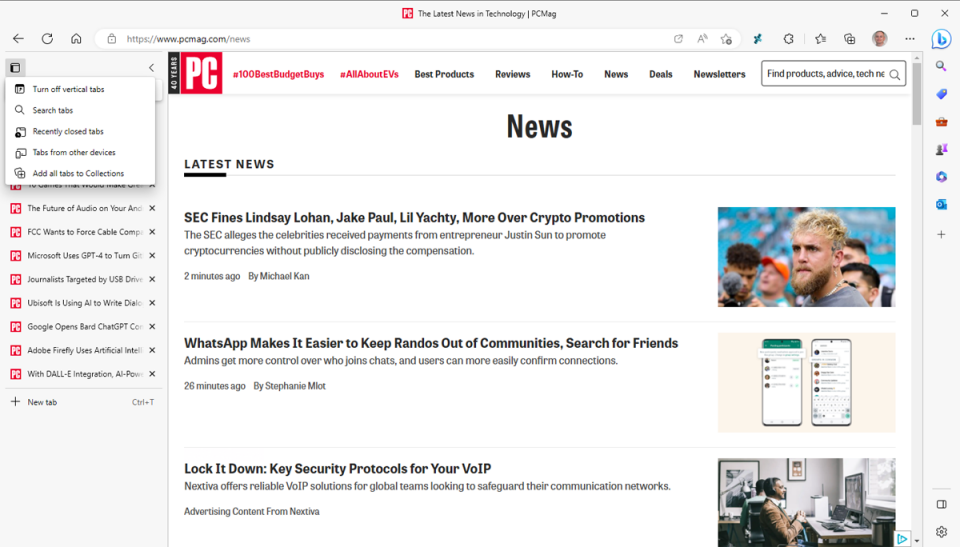
Task: Open sidebar settings gear icon
Action: [941, 532]
